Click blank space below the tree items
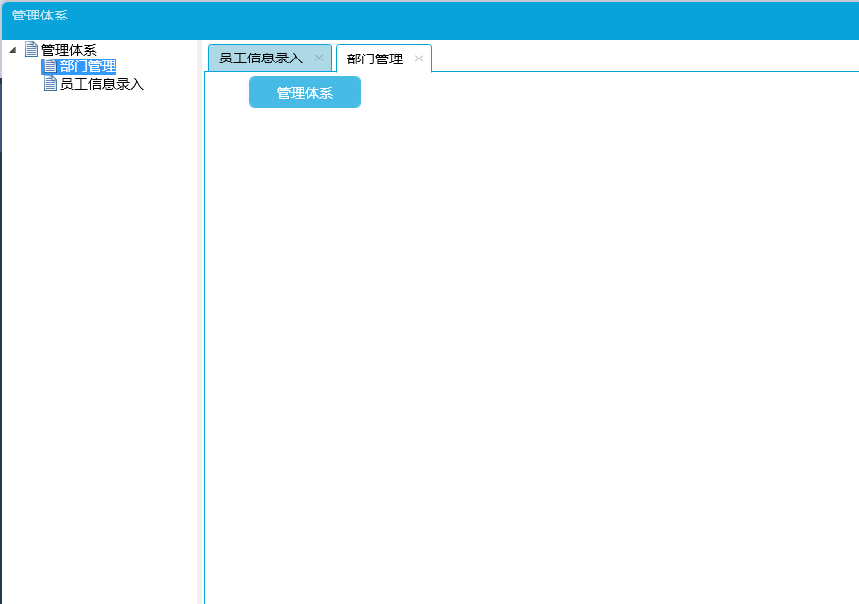 click(x=100, y=350)
